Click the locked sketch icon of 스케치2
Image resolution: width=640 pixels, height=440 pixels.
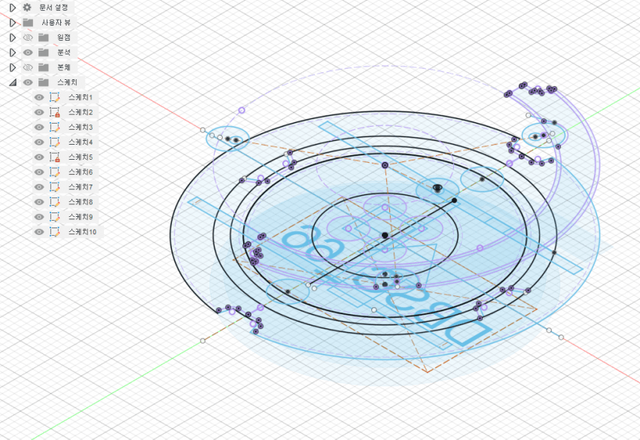[x=55, y=112]
